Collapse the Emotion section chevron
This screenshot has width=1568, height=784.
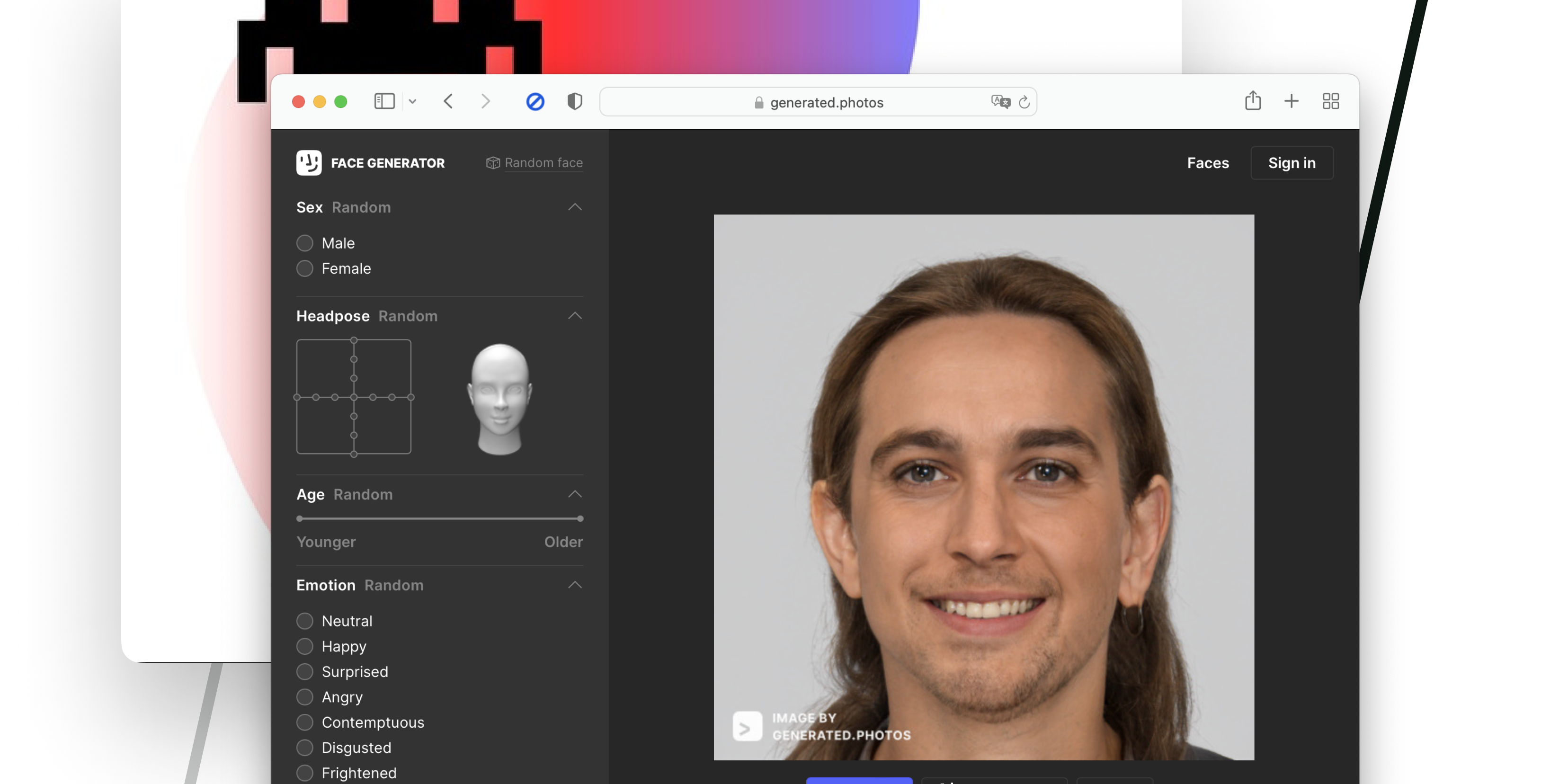click(x=575, y=585)
